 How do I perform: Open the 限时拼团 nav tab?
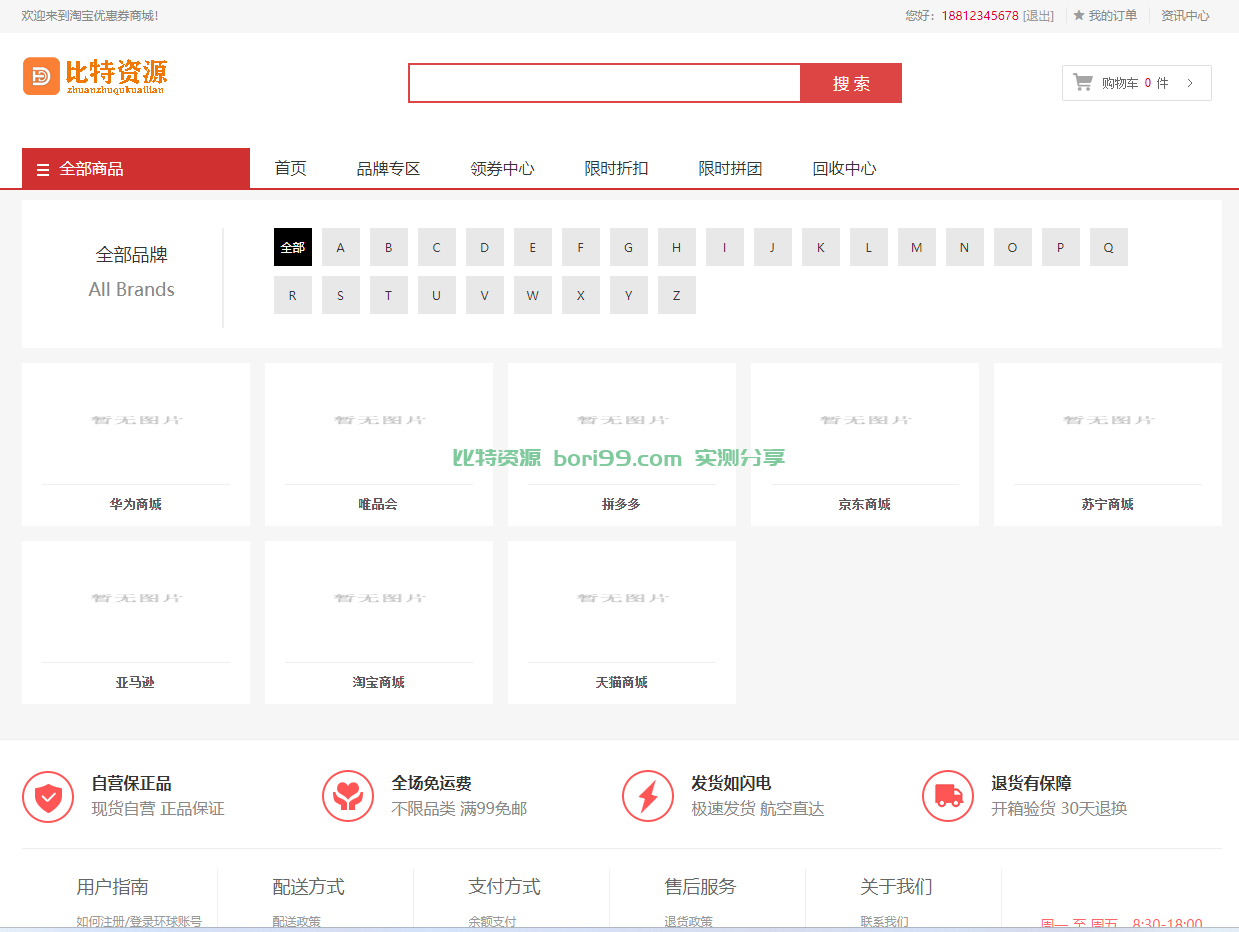731,168
